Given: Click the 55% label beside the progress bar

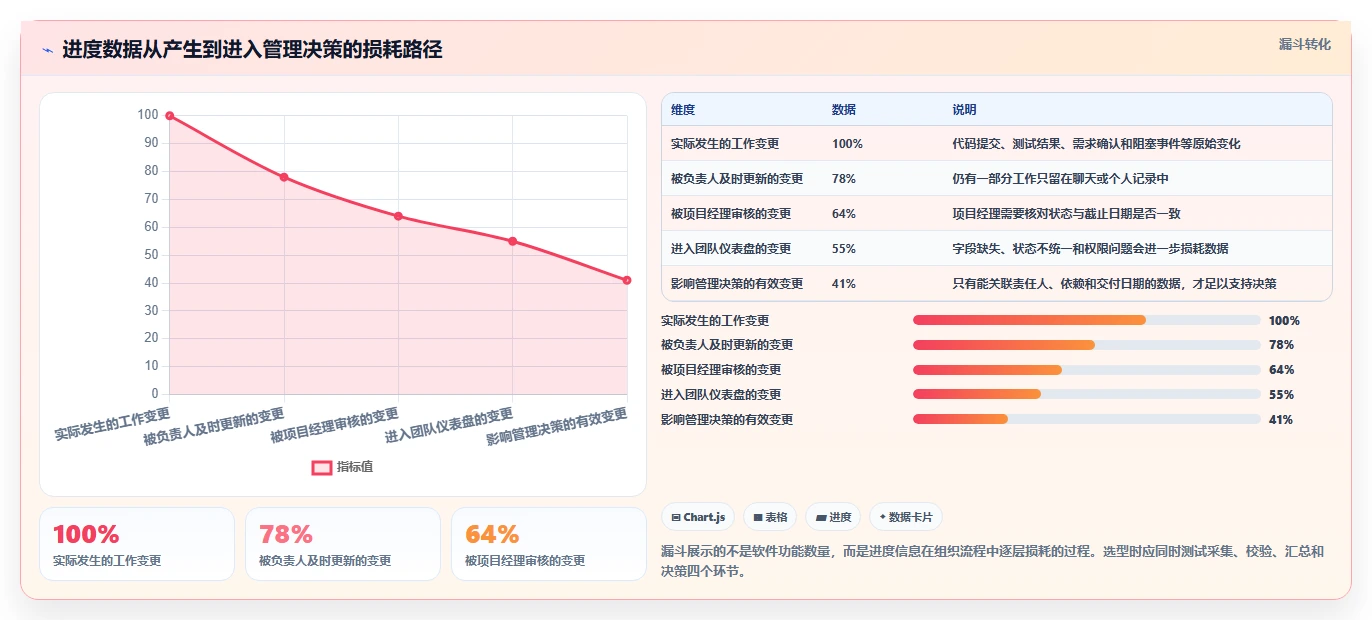Looking at the screenshot, I should 1281,395.
